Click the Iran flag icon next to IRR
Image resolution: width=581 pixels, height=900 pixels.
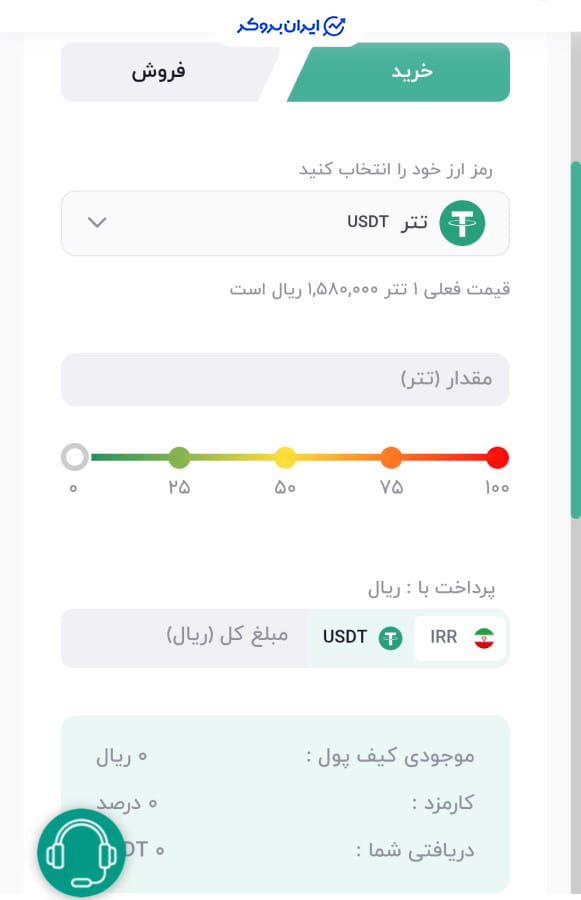(x=484, y=637)
